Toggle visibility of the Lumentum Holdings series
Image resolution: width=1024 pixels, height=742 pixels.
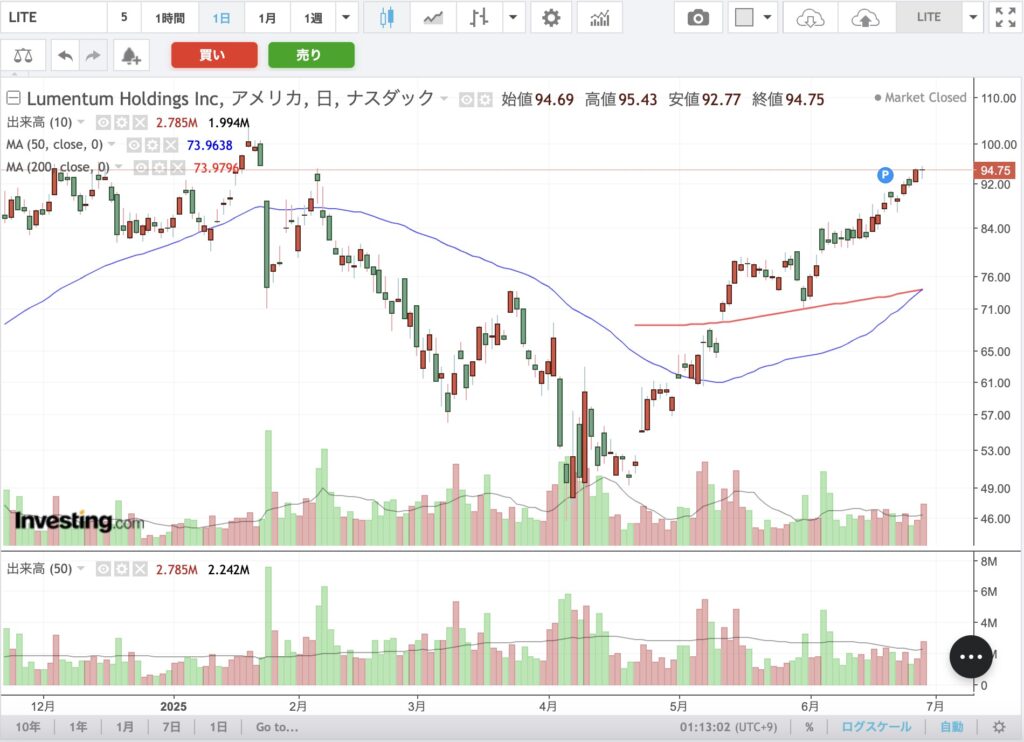(466, 100)
